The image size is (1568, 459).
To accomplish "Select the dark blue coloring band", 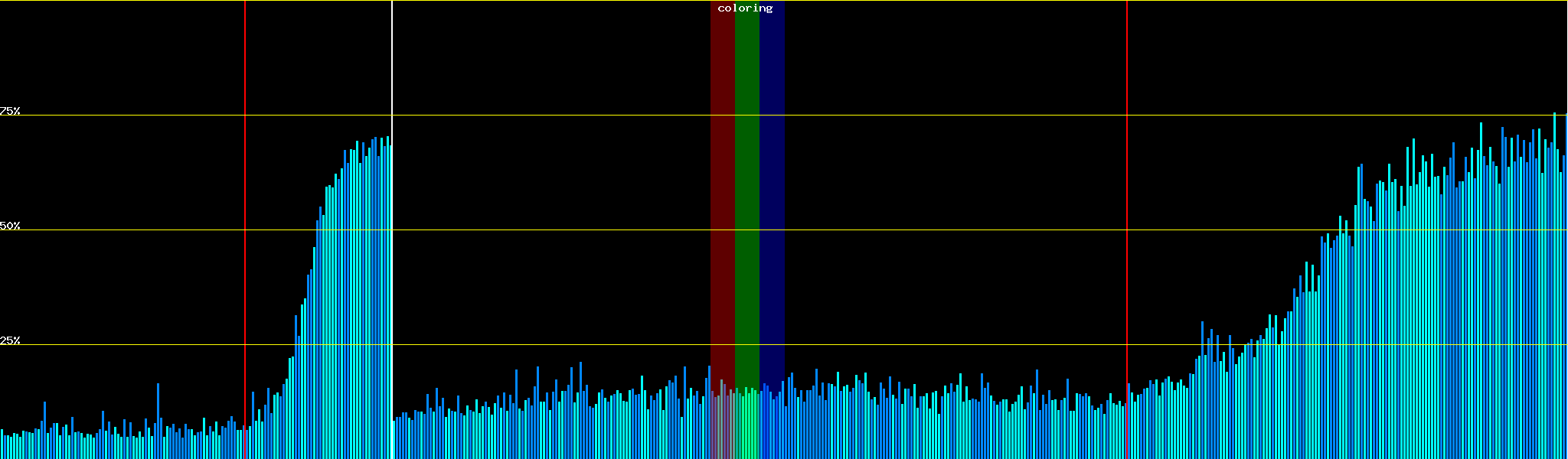I will [x=772, y=191].
